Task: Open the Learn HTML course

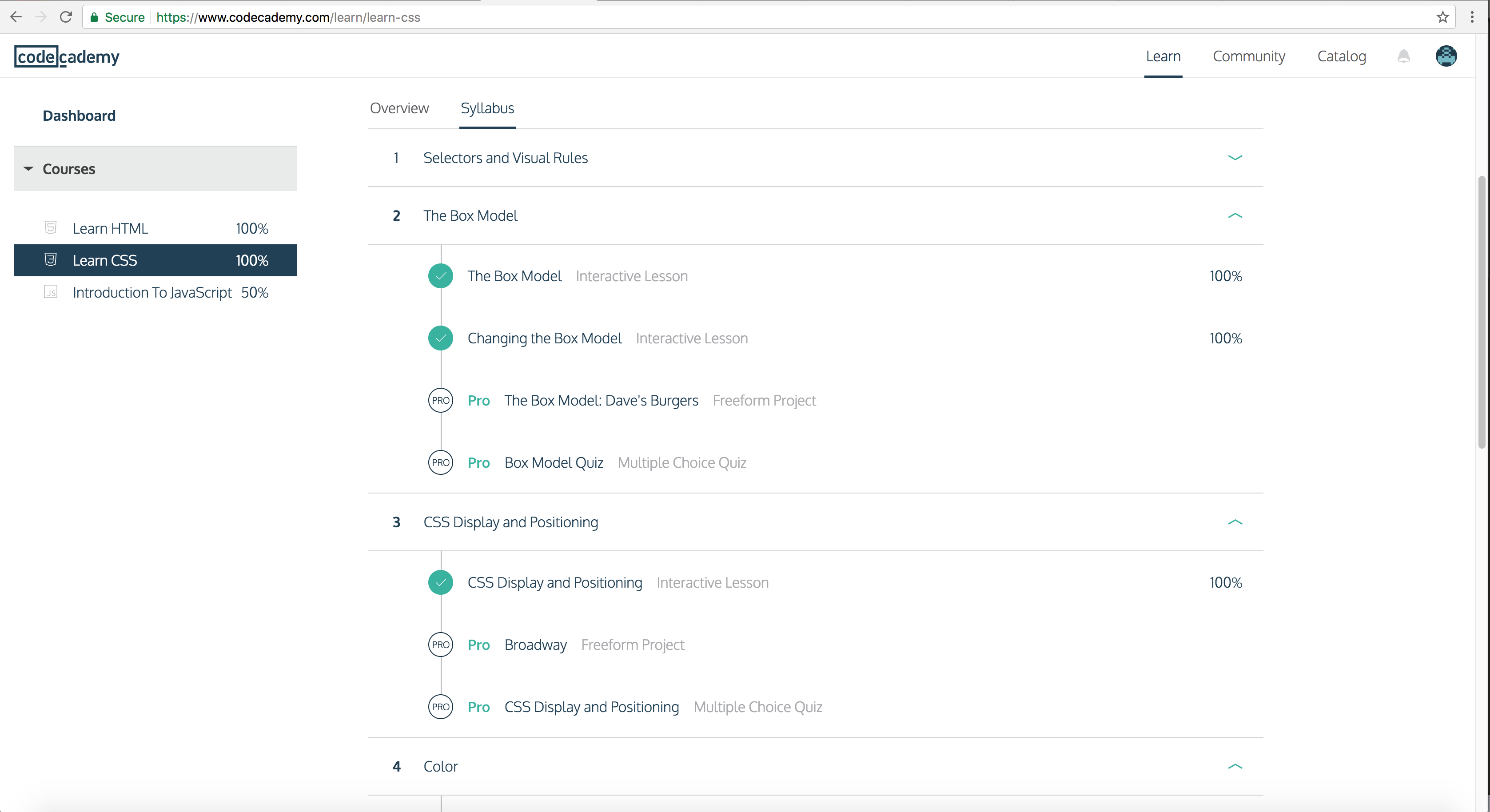Action: click(x=155, y=228)
